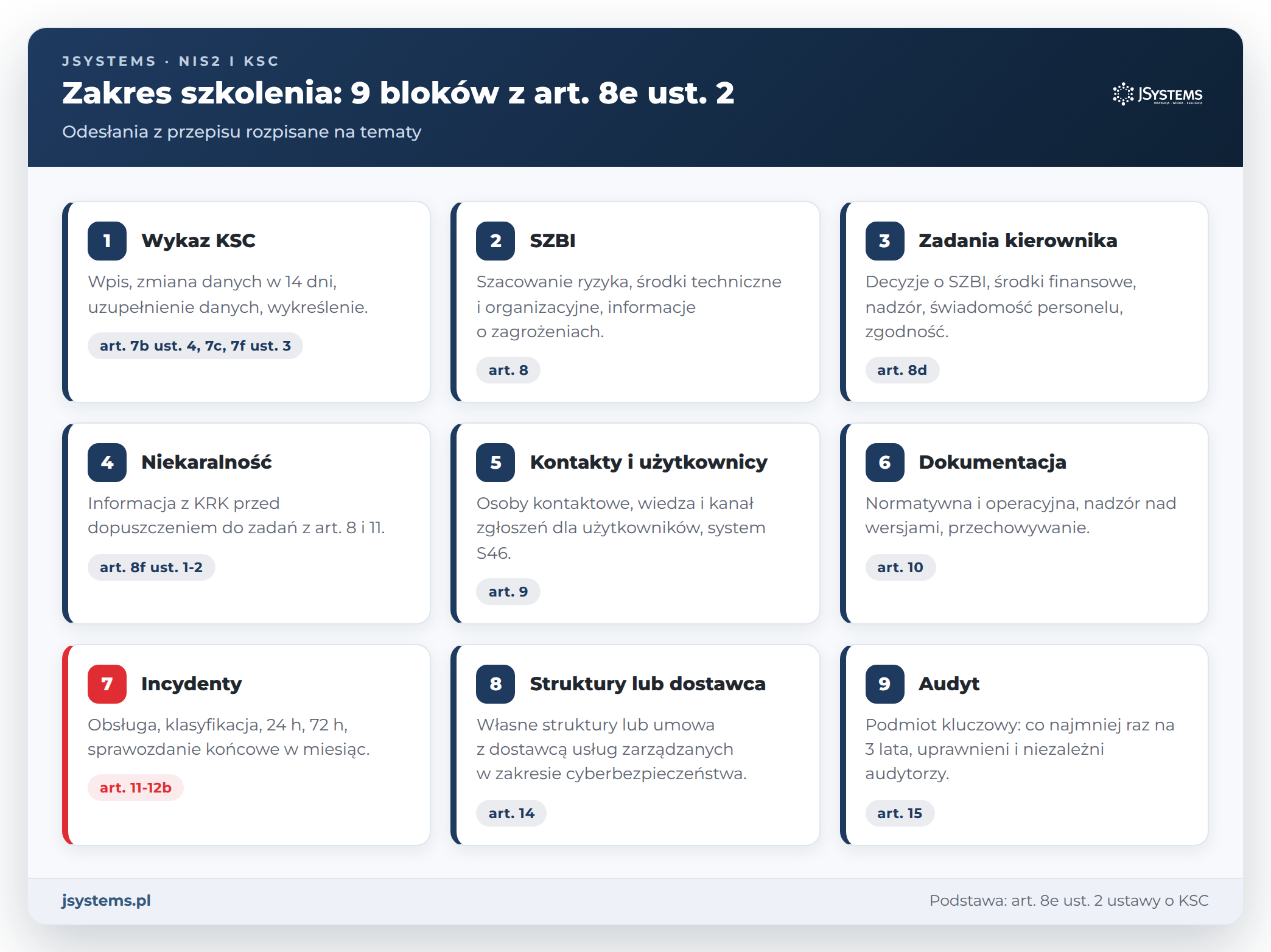The width and height of the screenshot is (1271, 952).
Task: Select the 'art. 10' tag
Action: [x=900, y=567]
